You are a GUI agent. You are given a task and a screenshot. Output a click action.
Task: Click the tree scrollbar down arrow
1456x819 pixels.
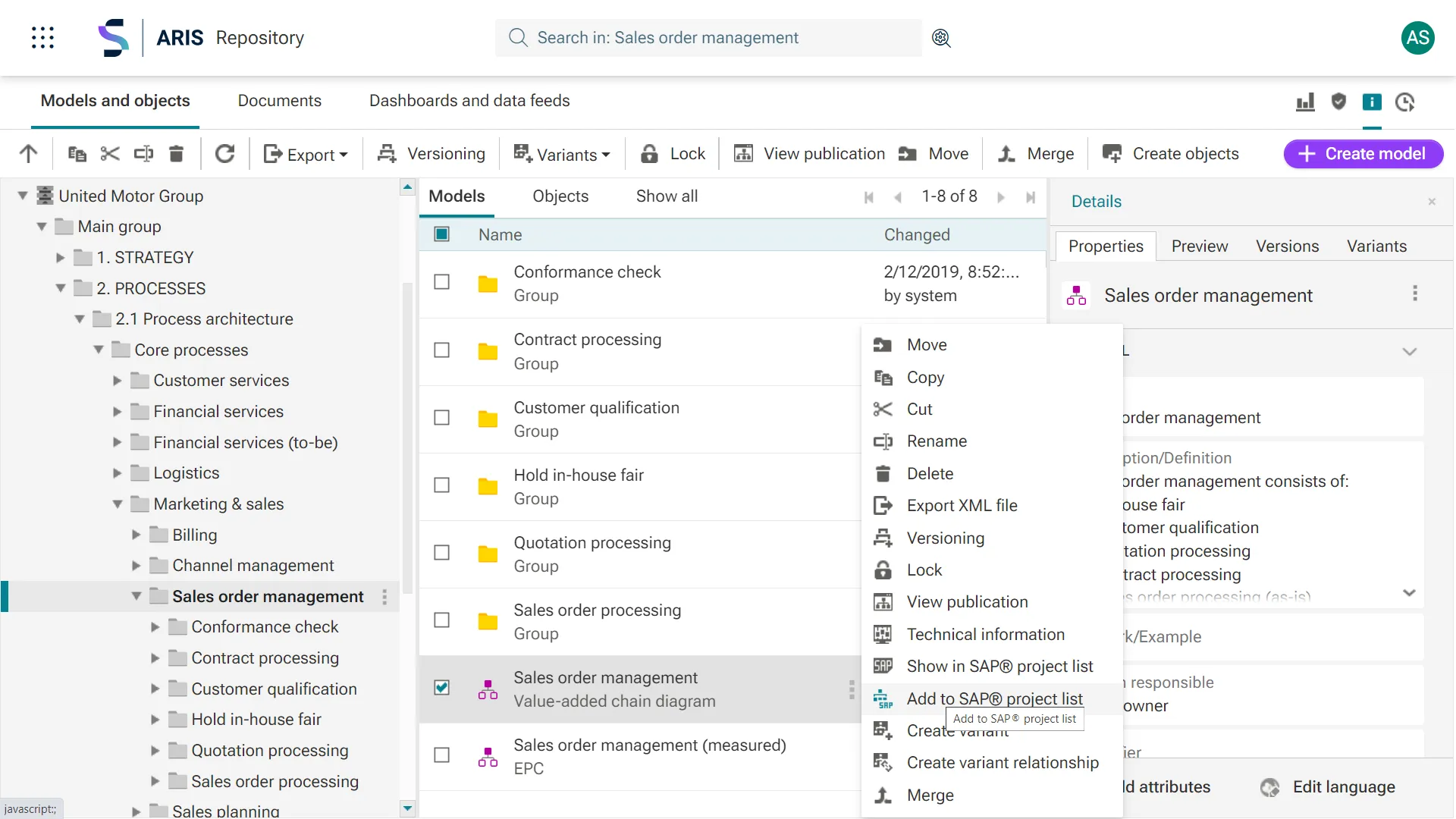tap(407, 808)
